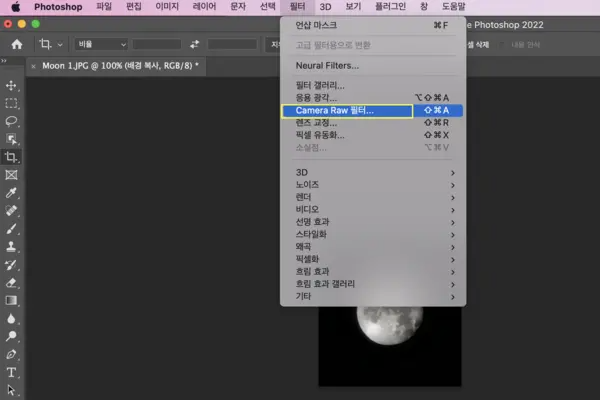The width and height of the screenshot is (600, 400).
Task: Expand the 선명 효과 submenu
Action: coord(373,222)
